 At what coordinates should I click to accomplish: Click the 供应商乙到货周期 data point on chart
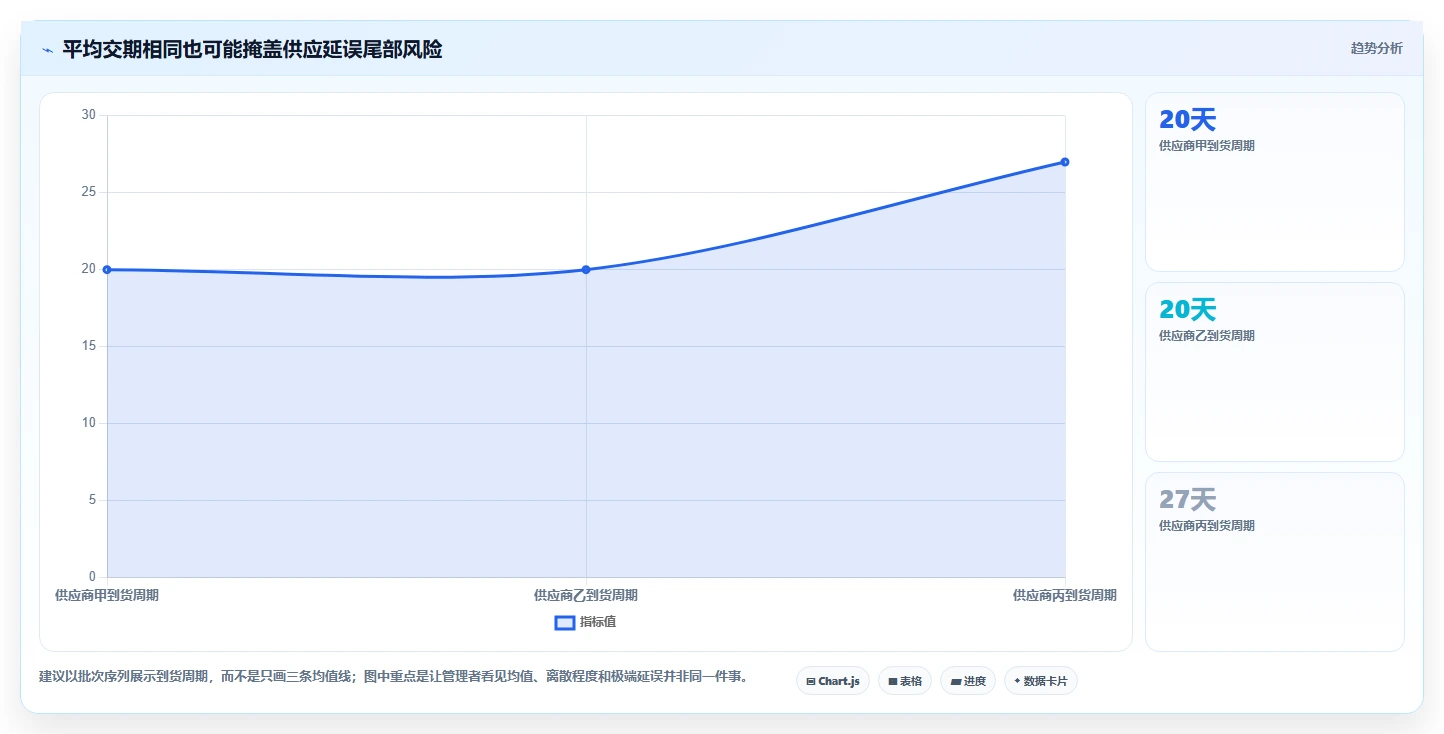(586, 269)
